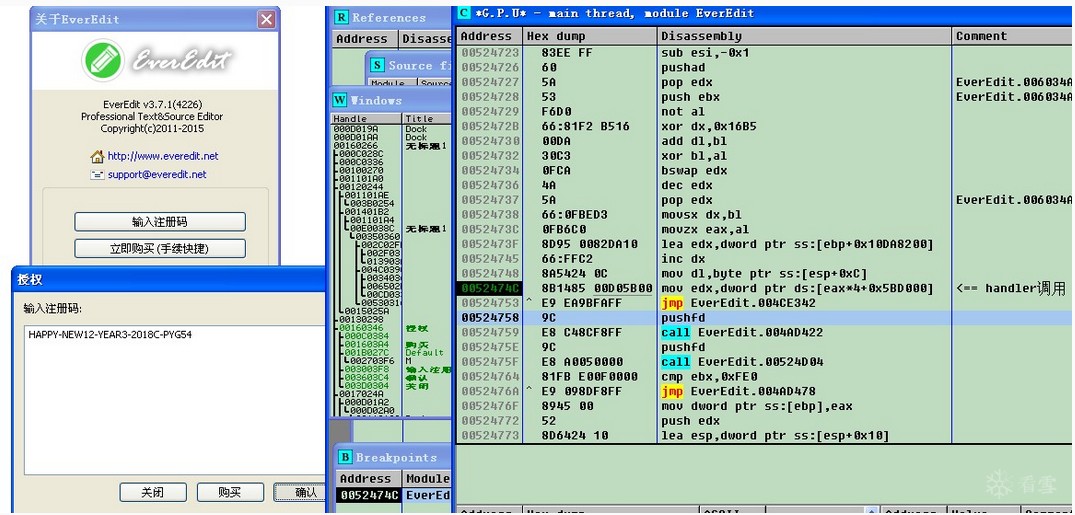
Task: Select the 'call EverEdit.004AD422' instruction
Action: point(764,333)
